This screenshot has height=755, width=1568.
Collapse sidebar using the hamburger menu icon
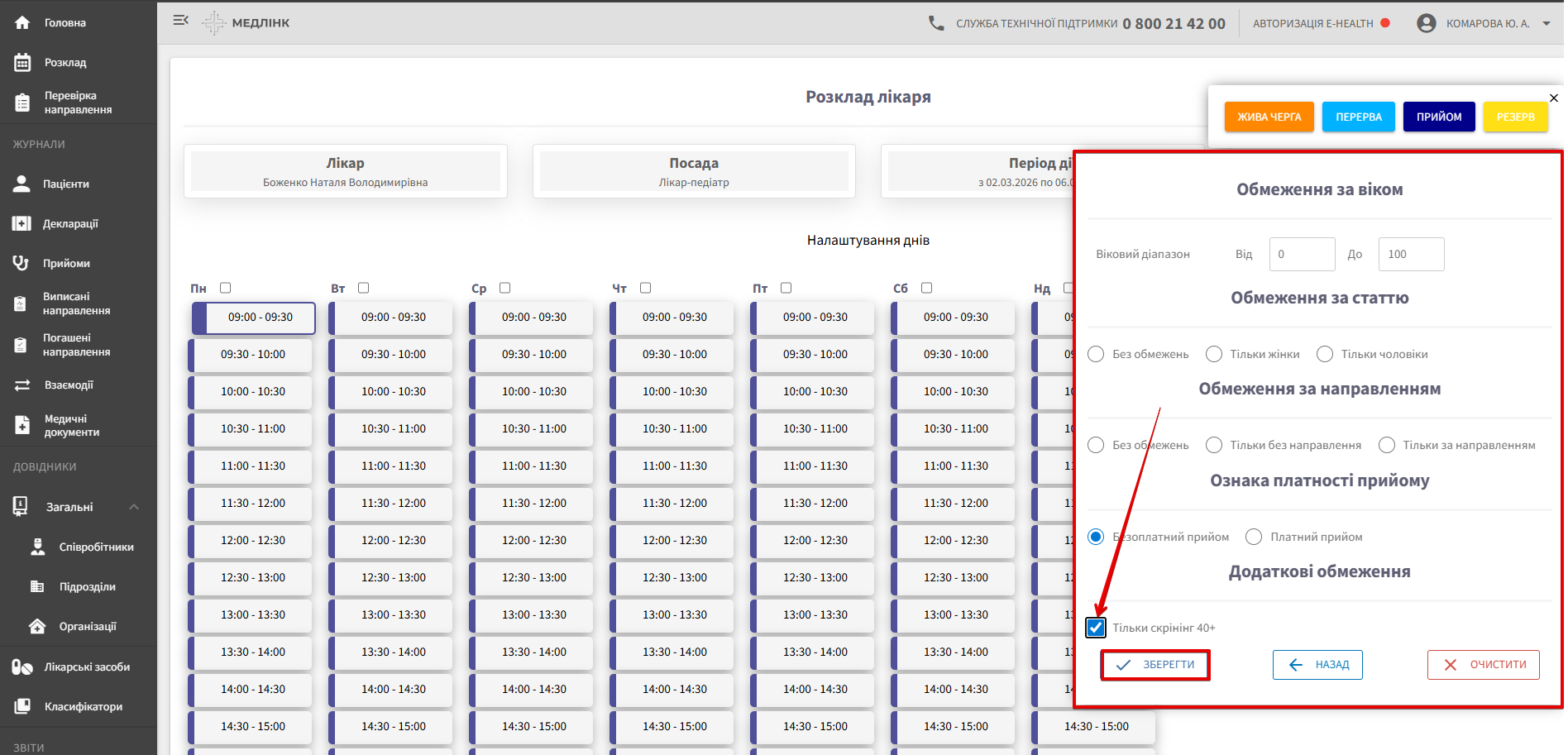[181, 21]
